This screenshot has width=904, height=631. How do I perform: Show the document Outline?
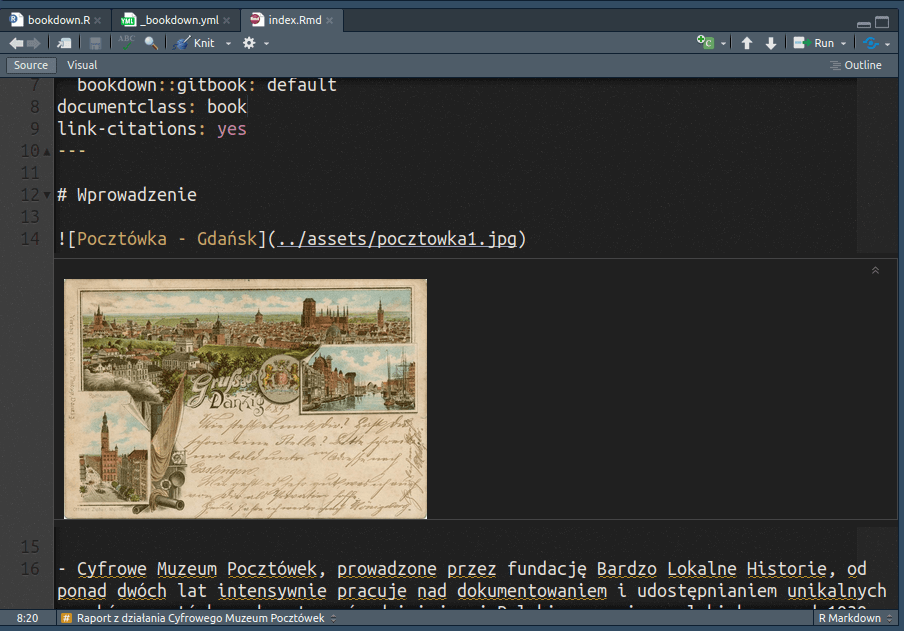point(856,65)
